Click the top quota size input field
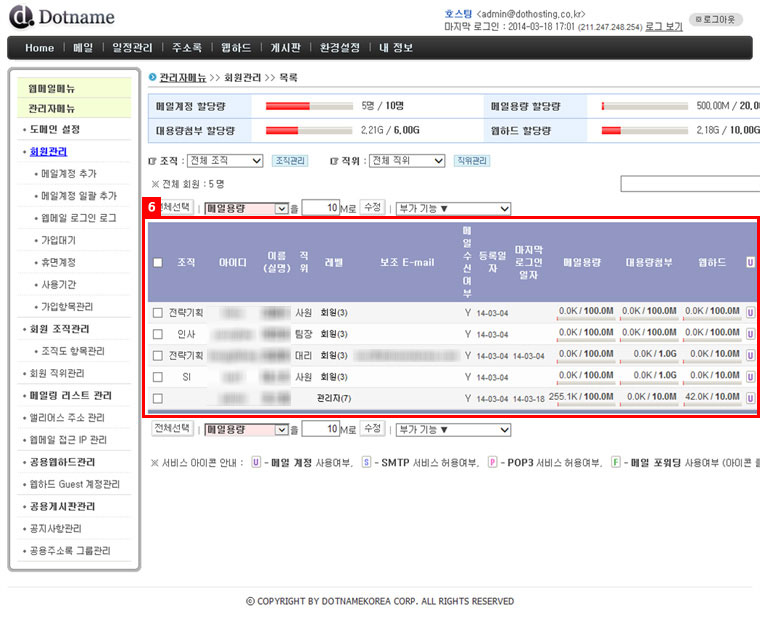The image size is (760, 630). [320, 209]
